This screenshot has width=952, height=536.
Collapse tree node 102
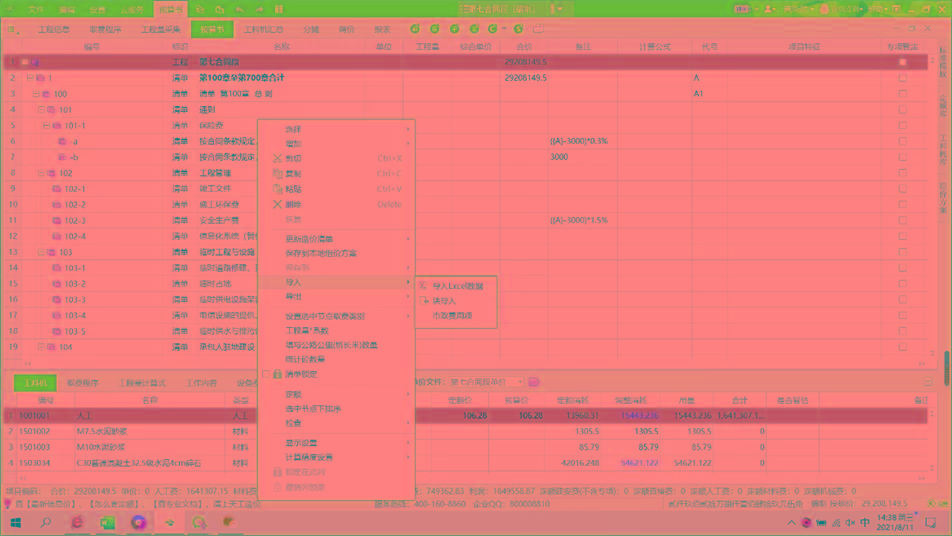(x=41, y=173)
